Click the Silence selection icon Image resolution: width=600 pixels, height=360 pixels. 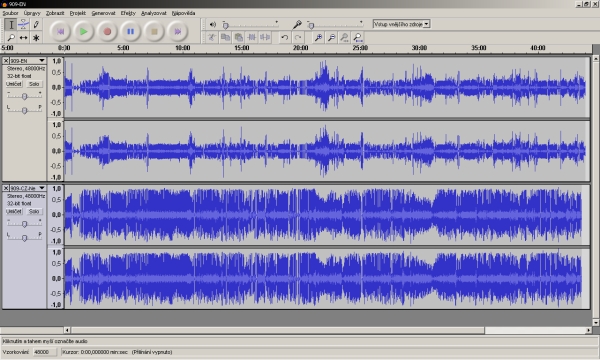[265, 37]
